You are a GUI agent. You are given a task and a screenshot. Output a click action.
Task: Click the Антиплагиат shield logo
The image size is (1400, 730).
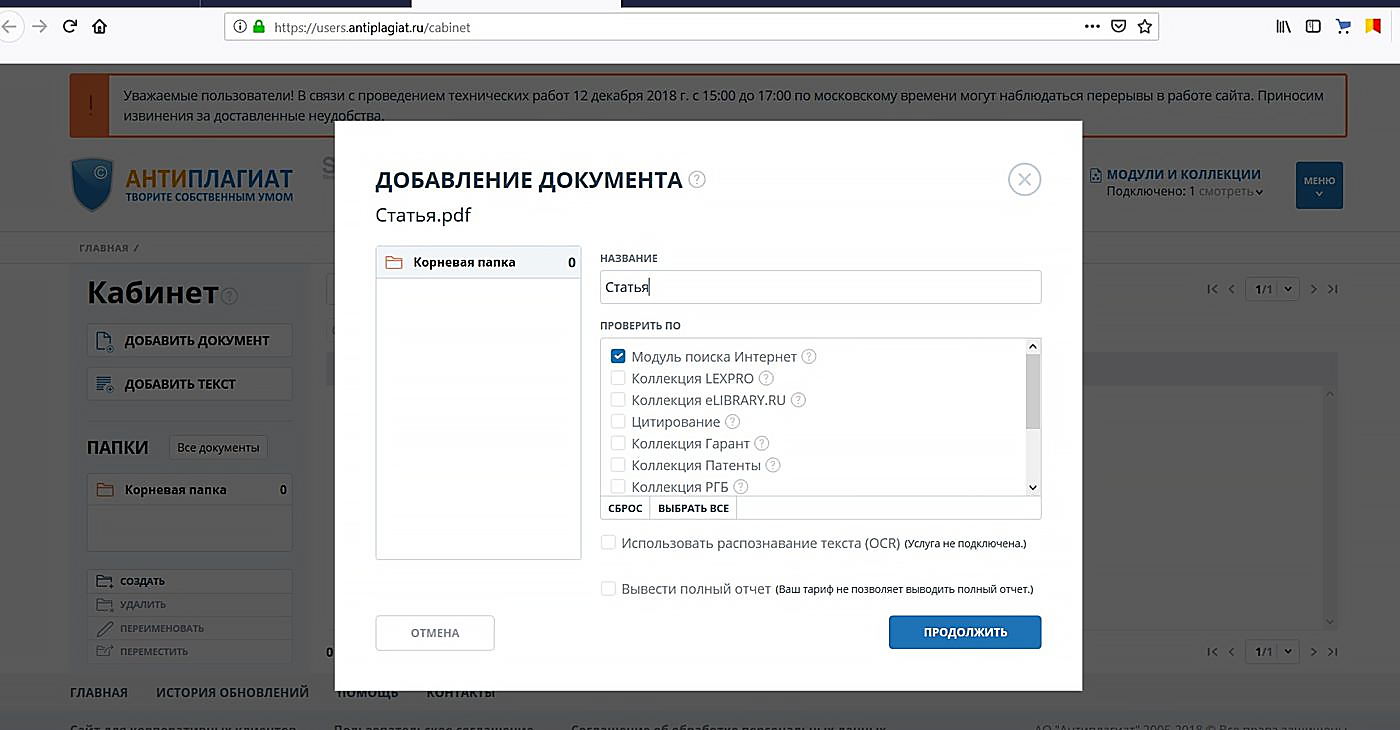(92, 185)
